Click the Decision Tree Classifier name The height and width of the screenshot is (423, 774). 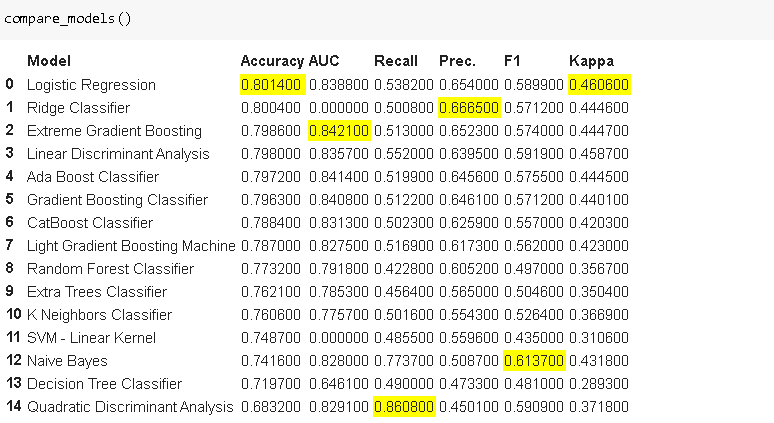105,384
